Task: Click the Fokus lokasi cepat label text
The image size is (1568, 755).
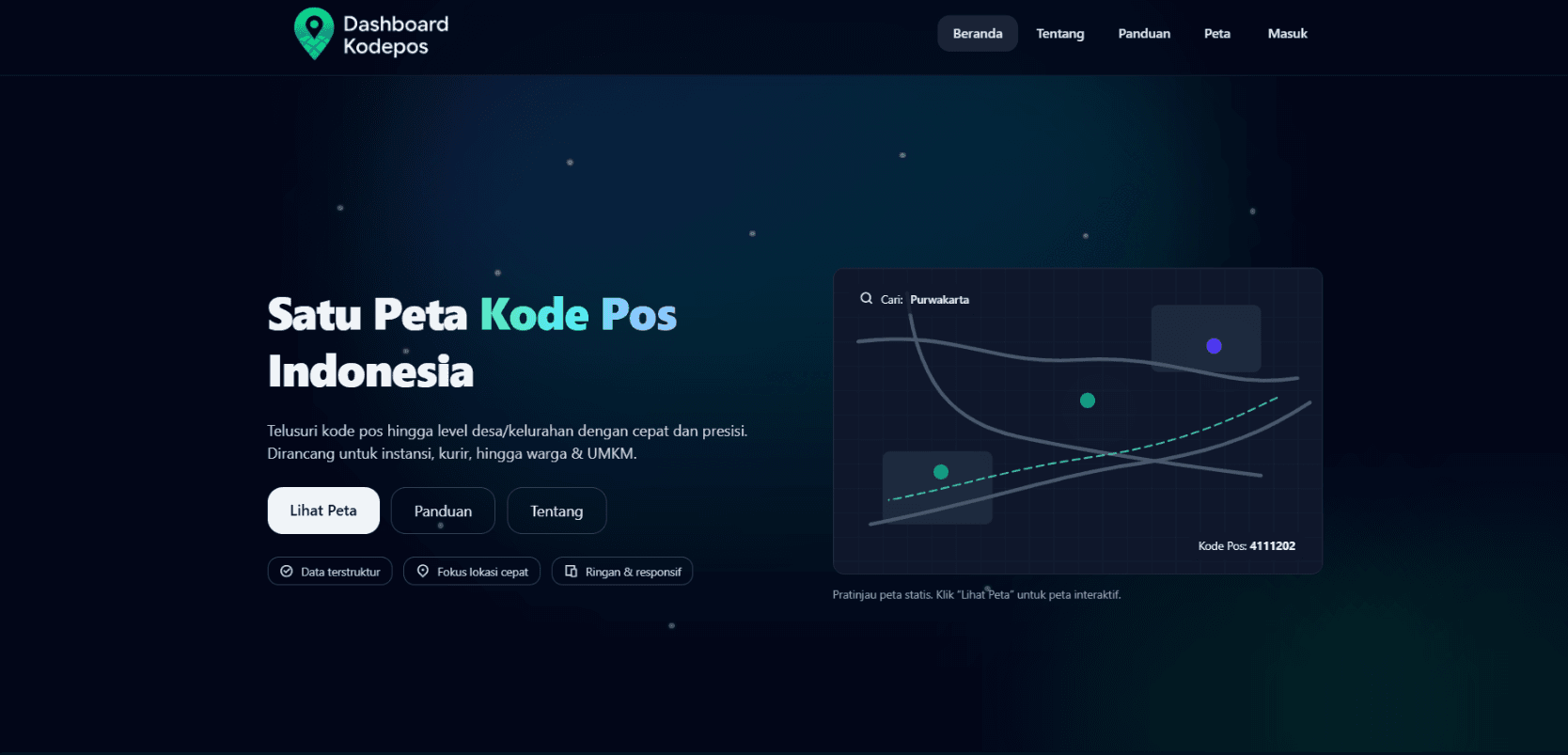Action: pyautogui.click(x=482, y=572)
